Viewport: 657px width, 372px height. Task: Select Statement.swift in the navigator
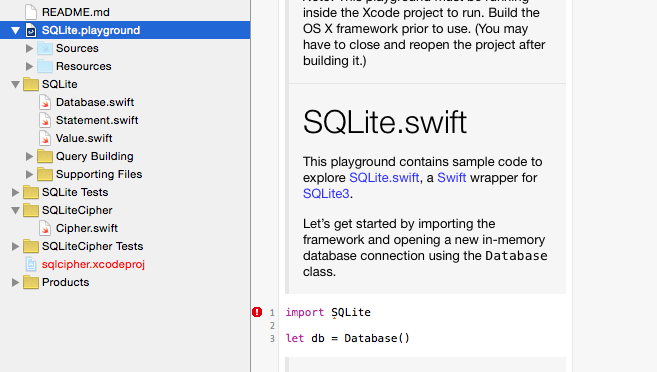pos(97,120)
